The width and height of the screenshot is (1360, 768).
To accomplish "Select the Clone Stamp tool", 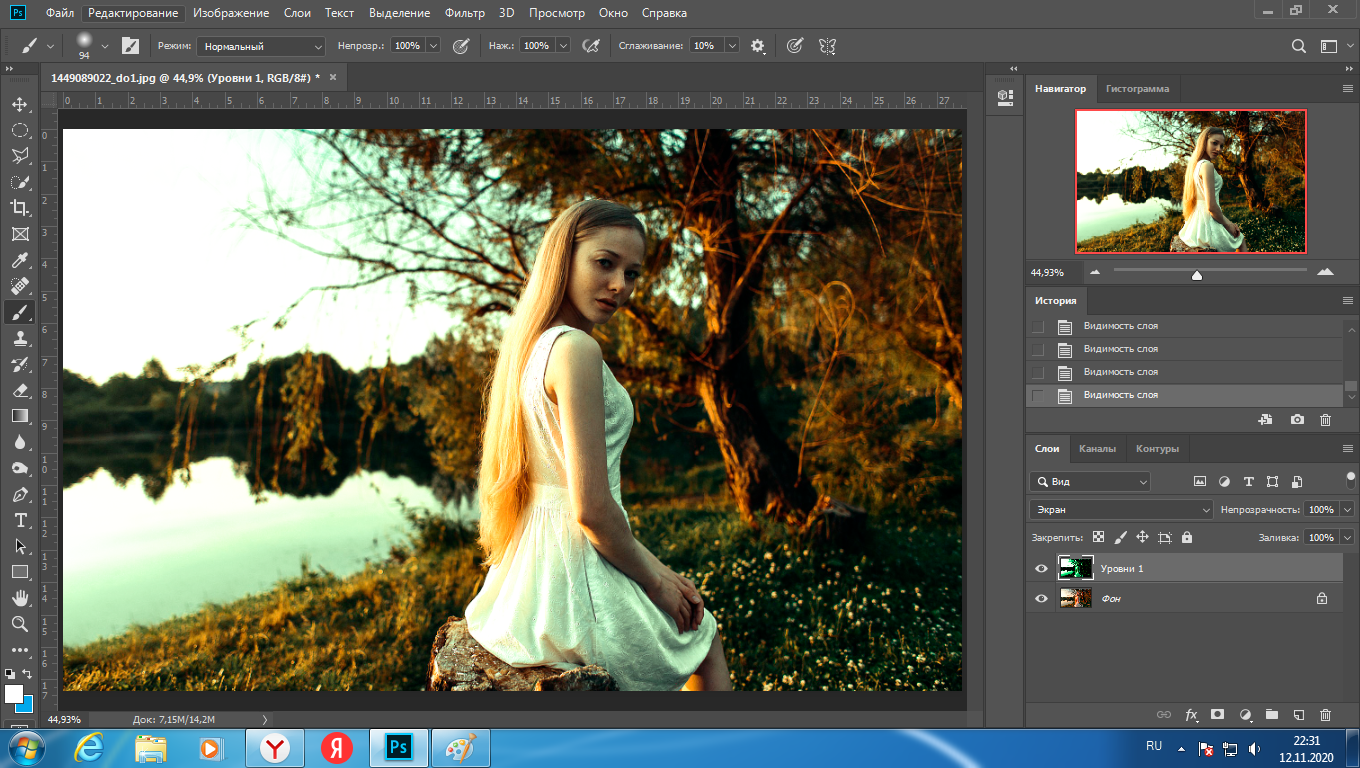I will click(20, 338).
